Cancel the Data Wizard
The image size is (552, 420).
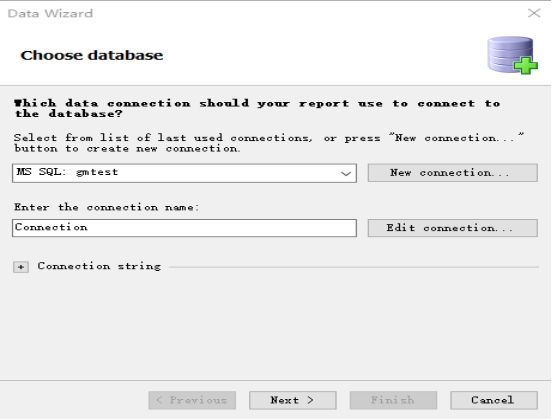tap(494, 400)
